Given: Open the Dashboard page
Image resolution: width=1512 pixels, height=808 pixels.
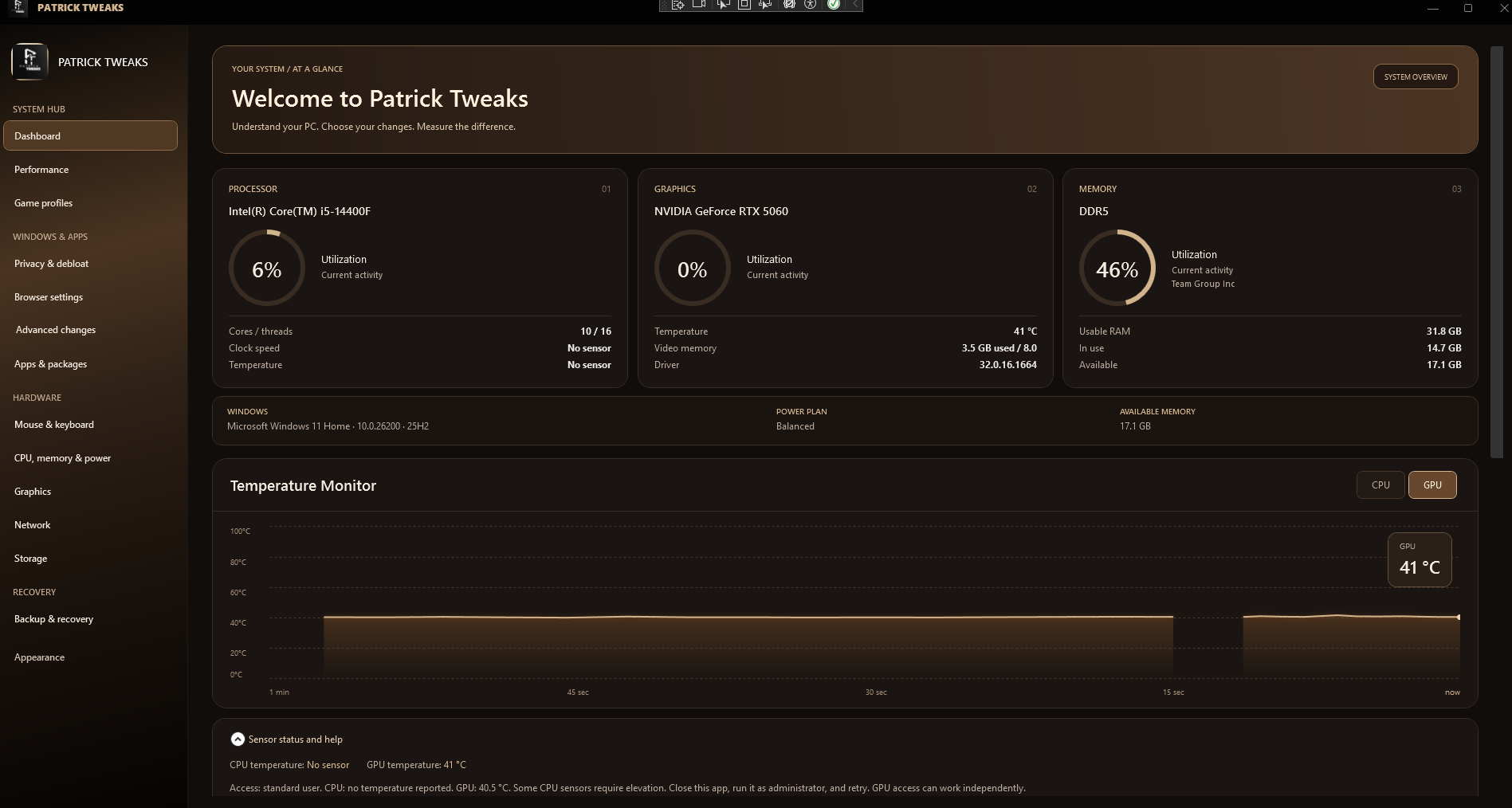Looking at the screenshot, I should click(90, 135).
